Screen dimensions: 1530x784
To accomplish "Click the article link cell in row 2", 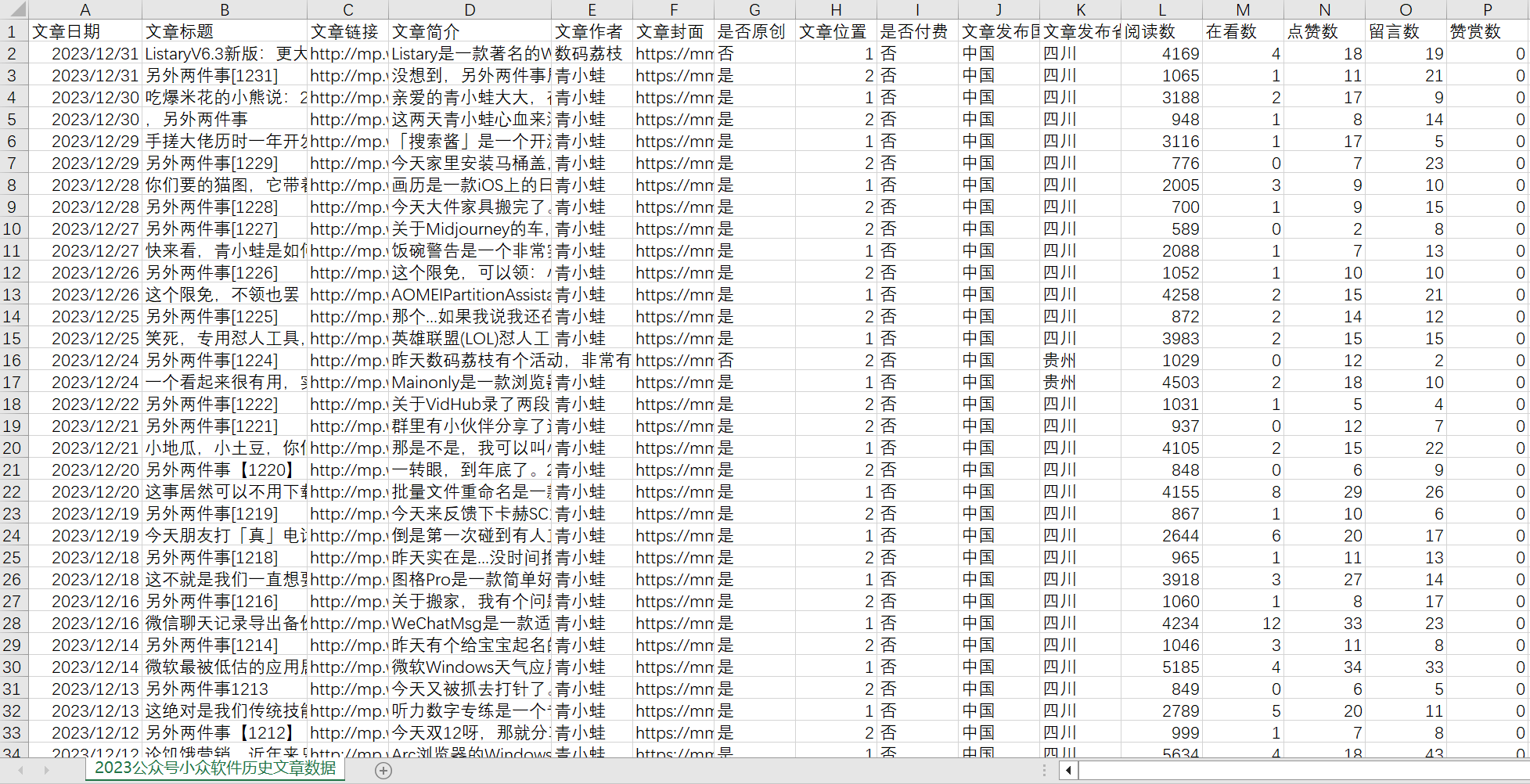I will pos(347,54).
